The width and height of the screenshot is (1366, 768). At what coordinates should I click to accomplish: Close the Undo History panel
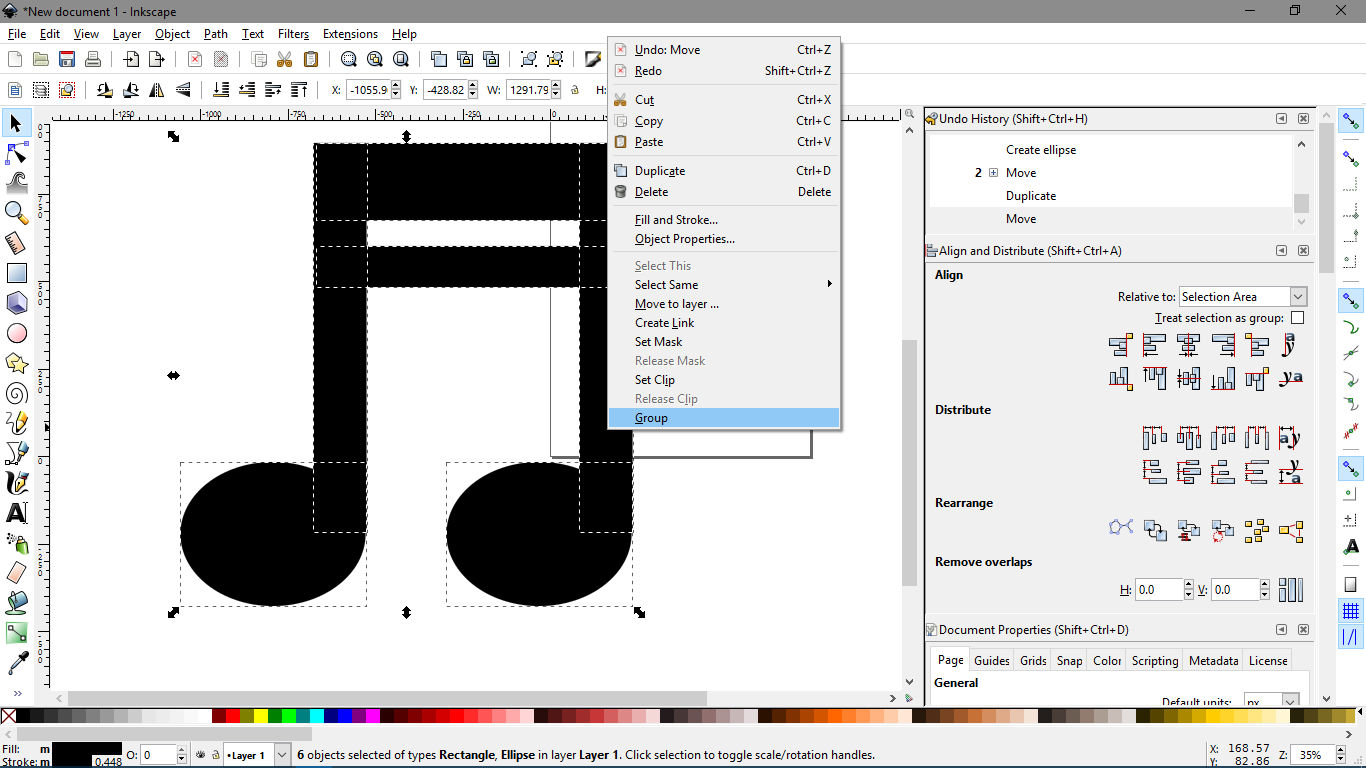tap(1303, 119)
